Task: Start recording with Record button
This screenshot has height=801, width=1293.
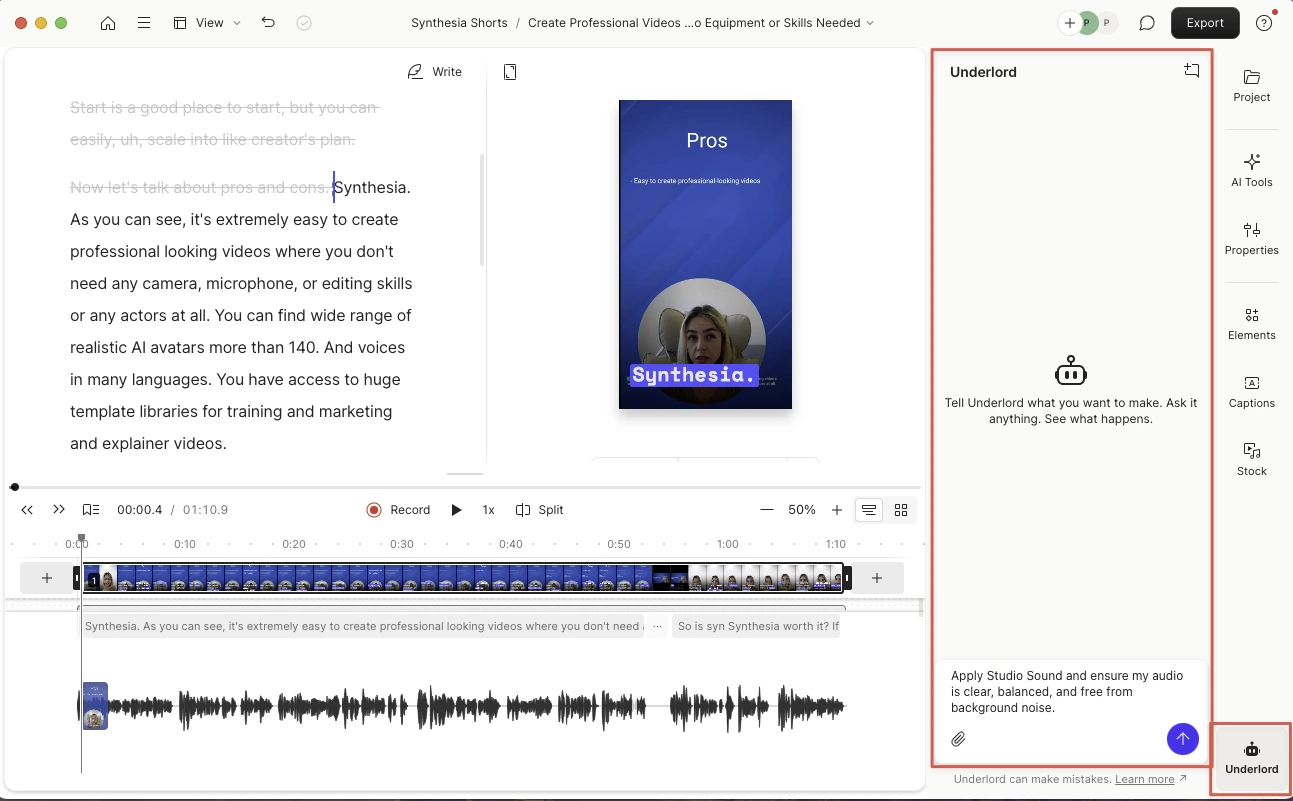Action: 398,510
